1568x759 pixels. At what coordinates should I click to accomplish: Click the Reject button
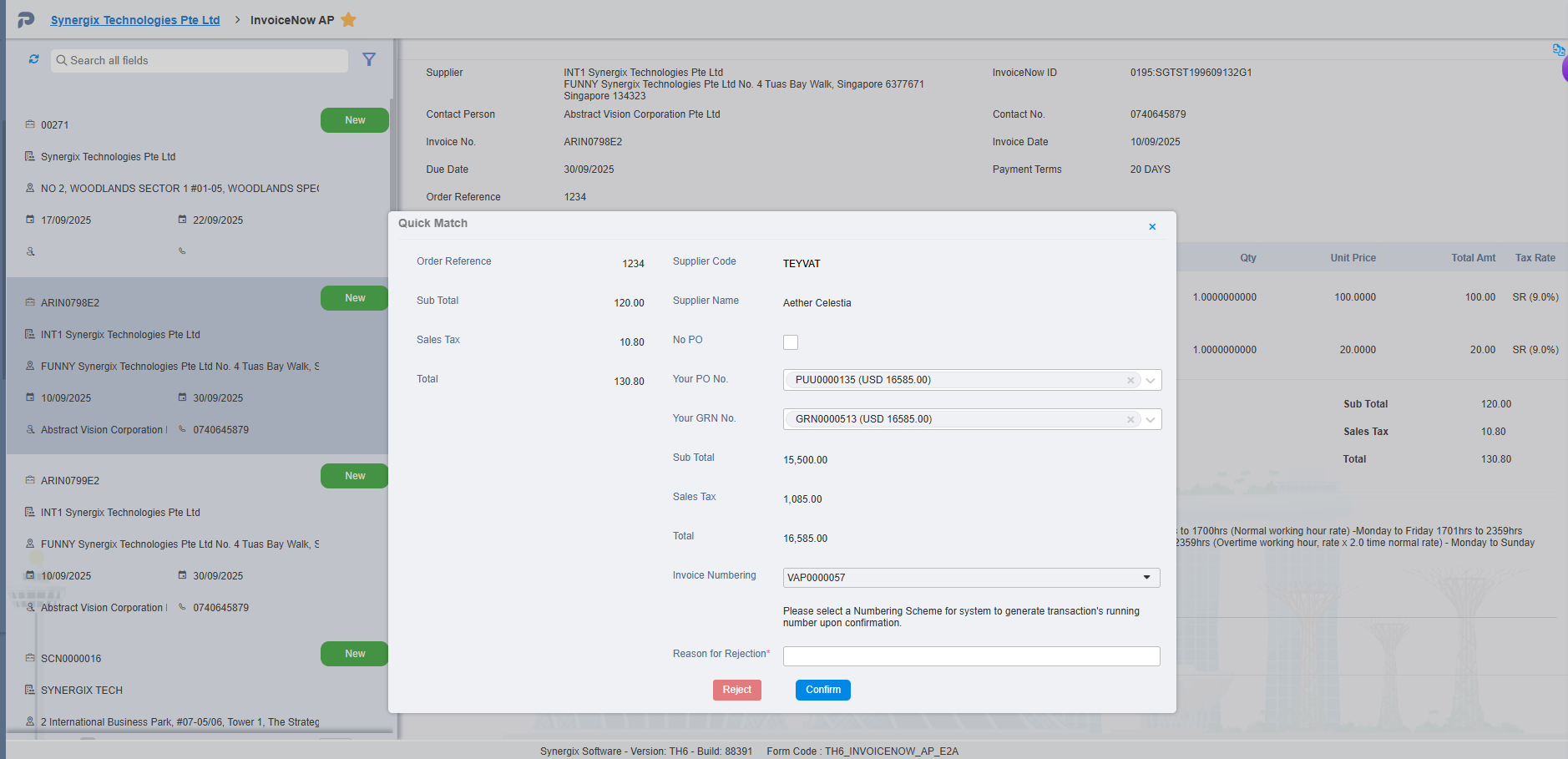(x=736, y=690)
